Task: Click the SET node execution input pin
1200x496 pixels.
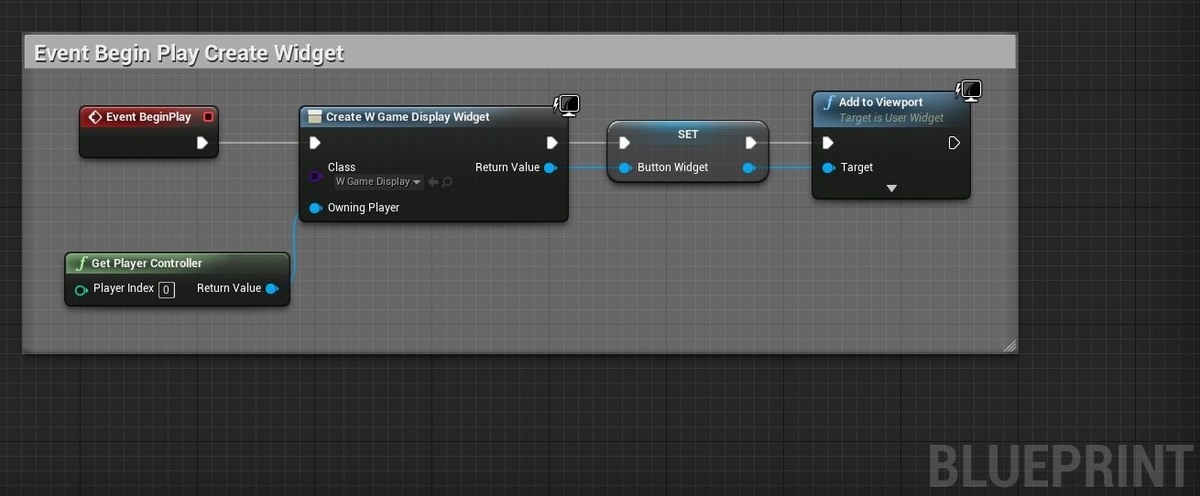Action: [x=624, y=143]
